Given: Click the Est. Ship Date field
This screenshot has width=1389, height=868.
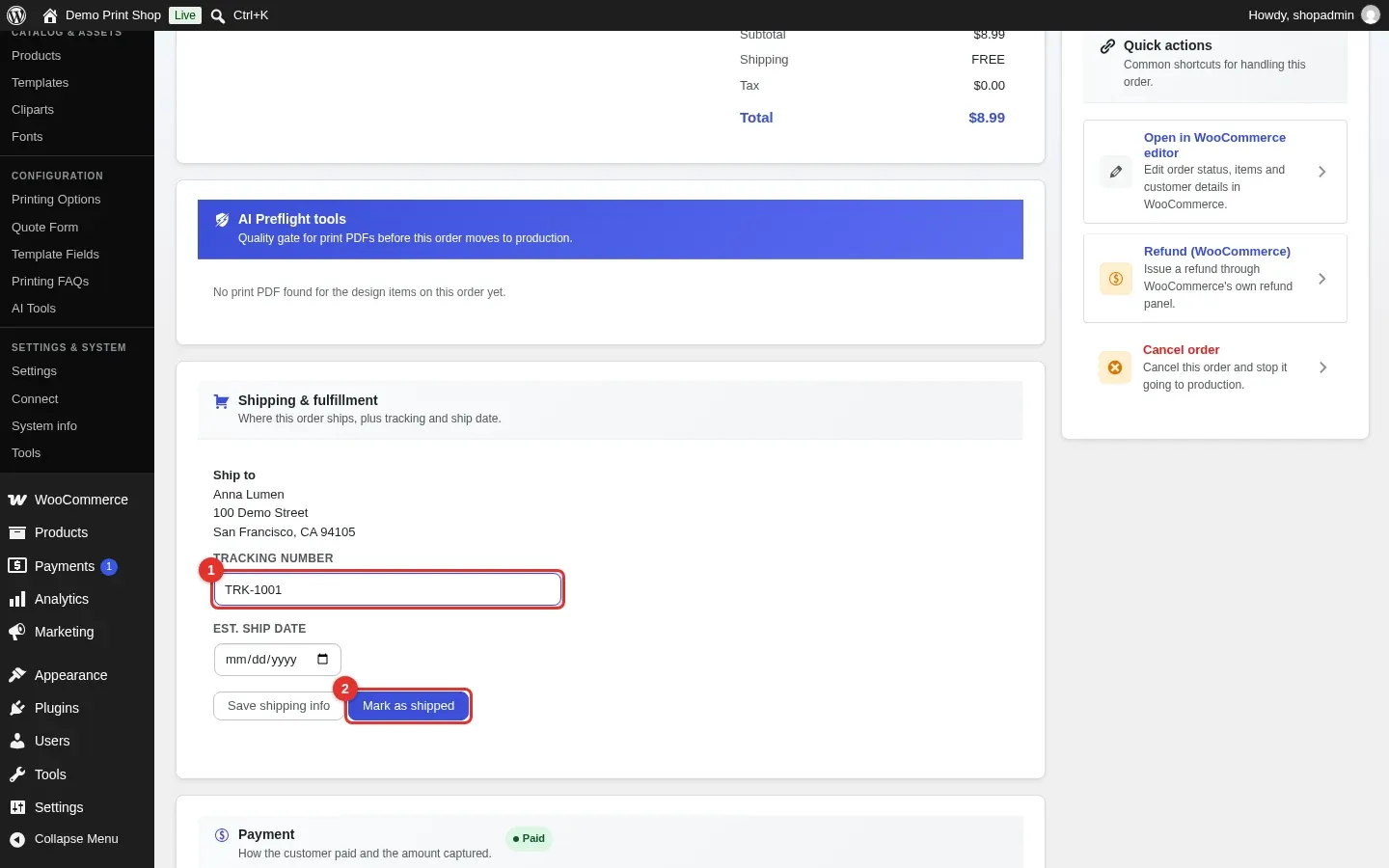Looking at the screenshot, I should [277, 660].
